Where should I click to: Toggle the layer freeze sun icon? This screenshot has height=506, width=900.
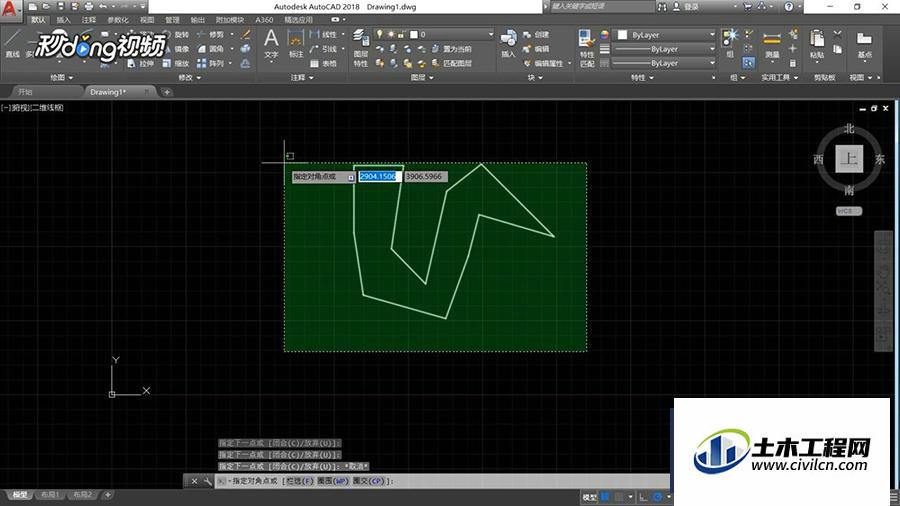click(391, 34)
